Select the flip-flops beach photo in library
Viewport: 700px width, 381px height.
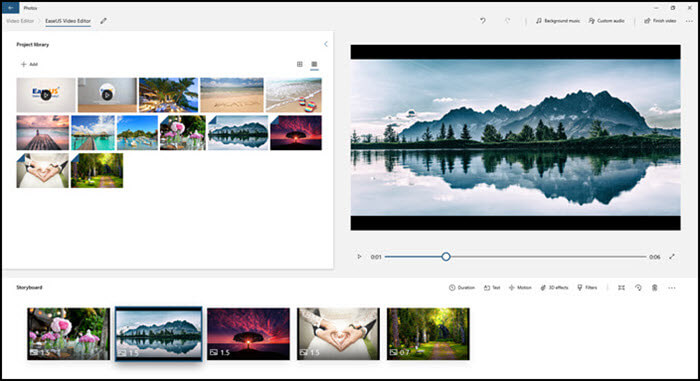pos(293,95)
